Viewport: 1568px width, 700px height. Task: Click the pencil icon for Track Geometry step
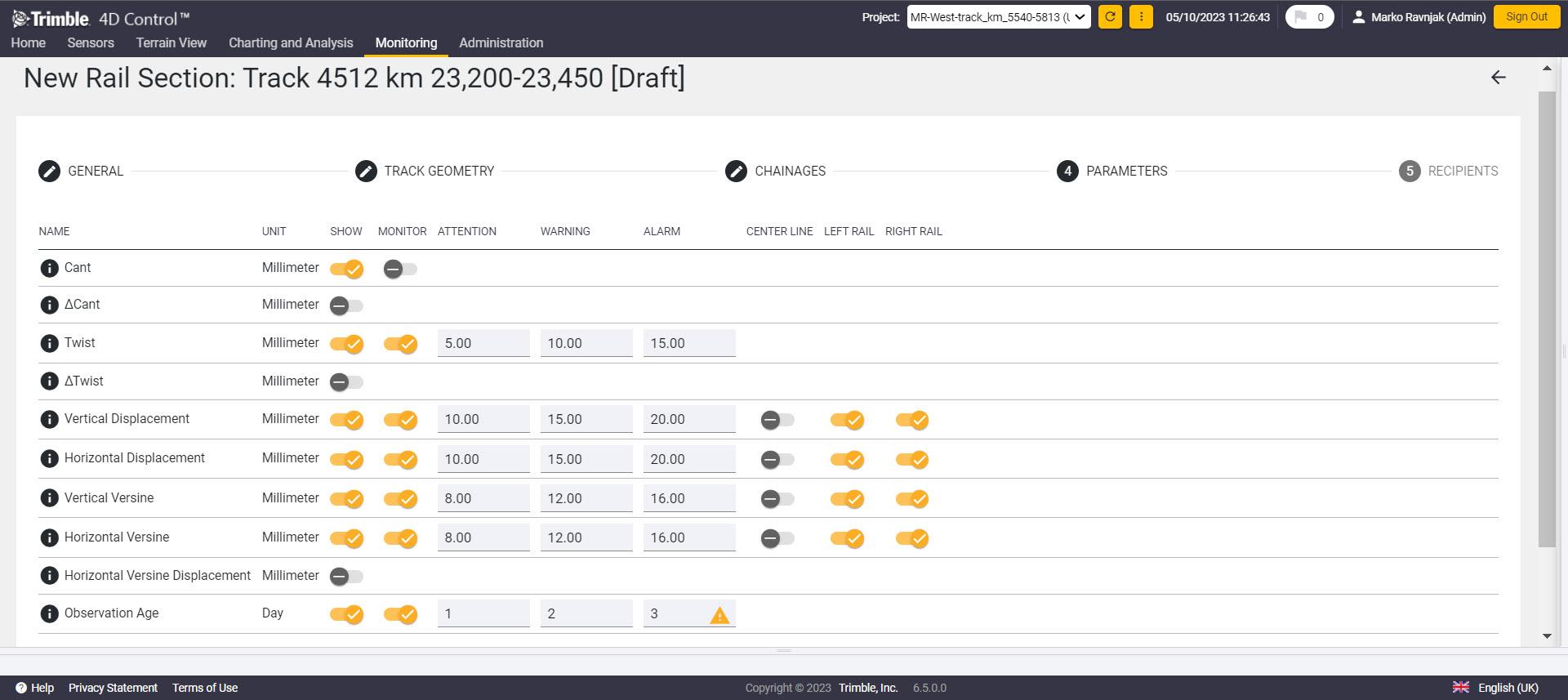(366, 172)
